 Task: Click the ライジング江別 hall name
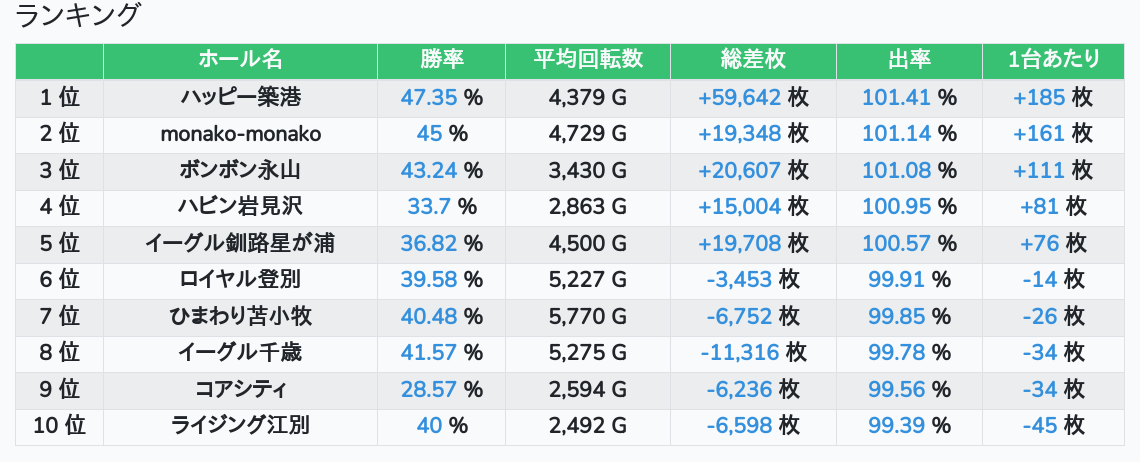click(240, 426)
